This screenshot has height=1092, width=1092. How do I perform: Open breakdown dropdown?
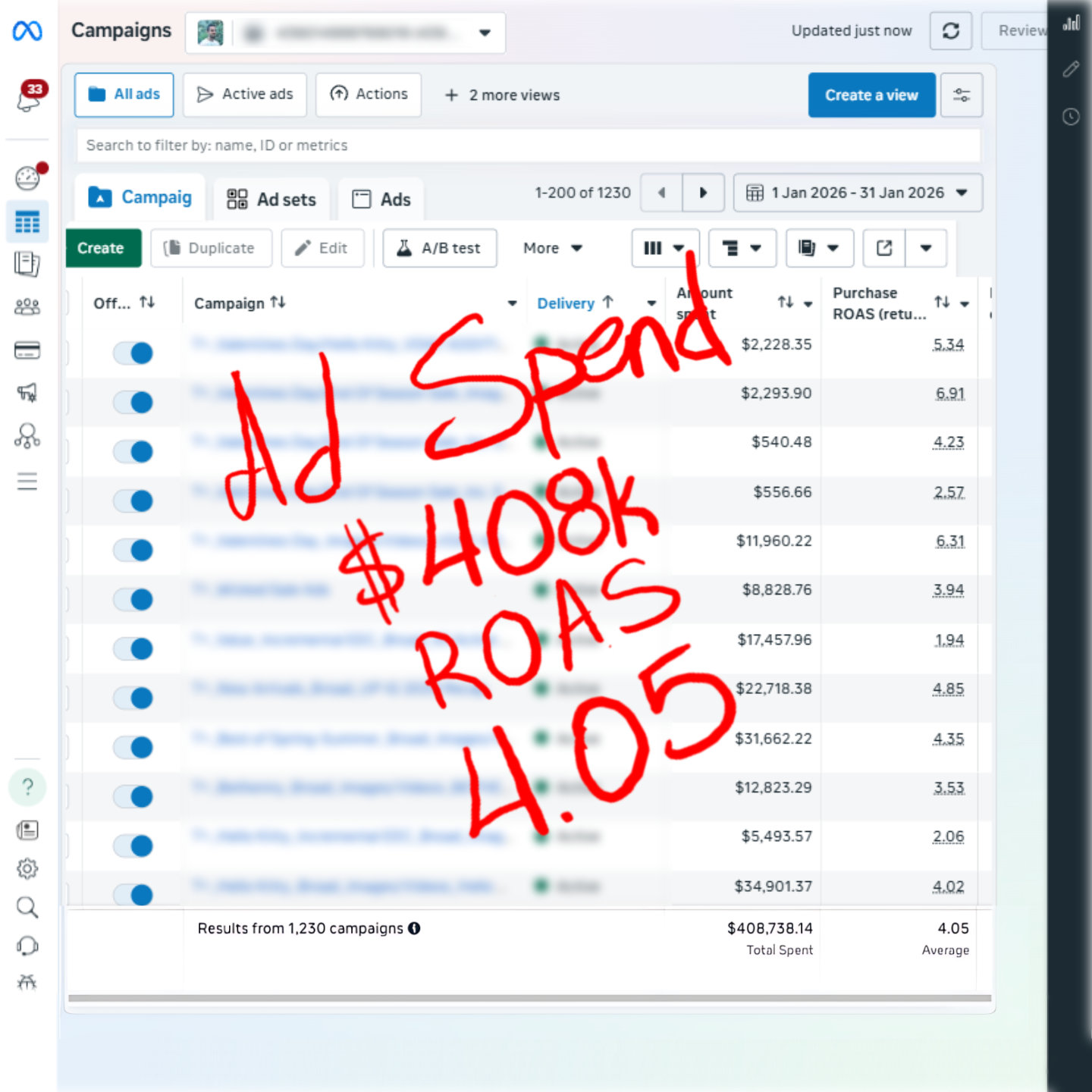click(742, 248)
